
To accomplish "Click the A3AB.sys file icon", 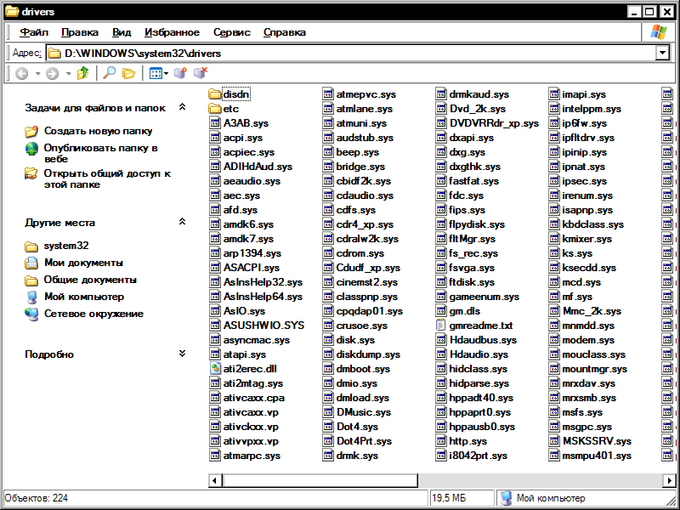I will point(215,123).
